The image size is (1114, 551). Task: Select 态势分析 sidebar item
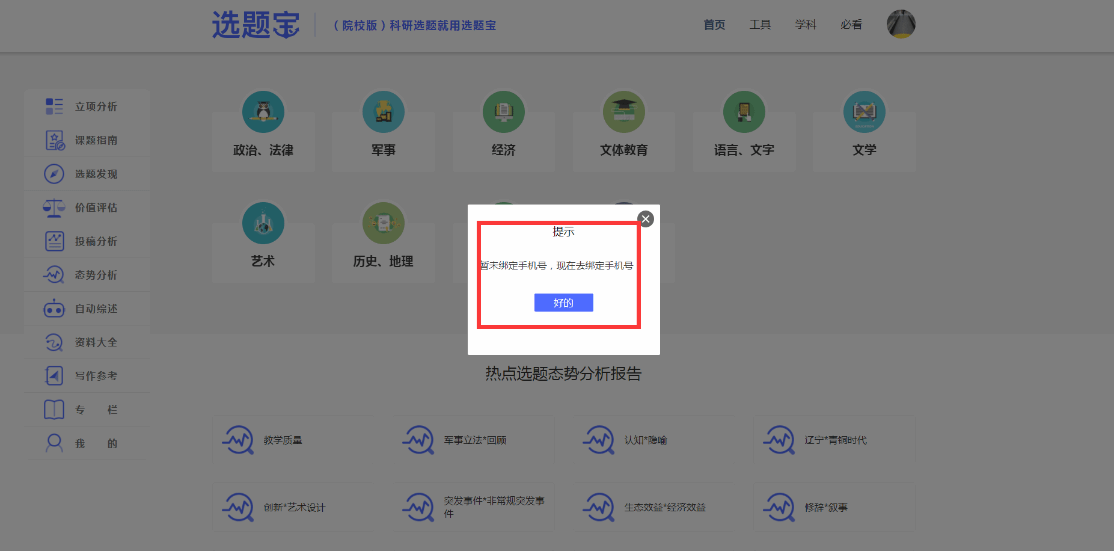(95, 275)
